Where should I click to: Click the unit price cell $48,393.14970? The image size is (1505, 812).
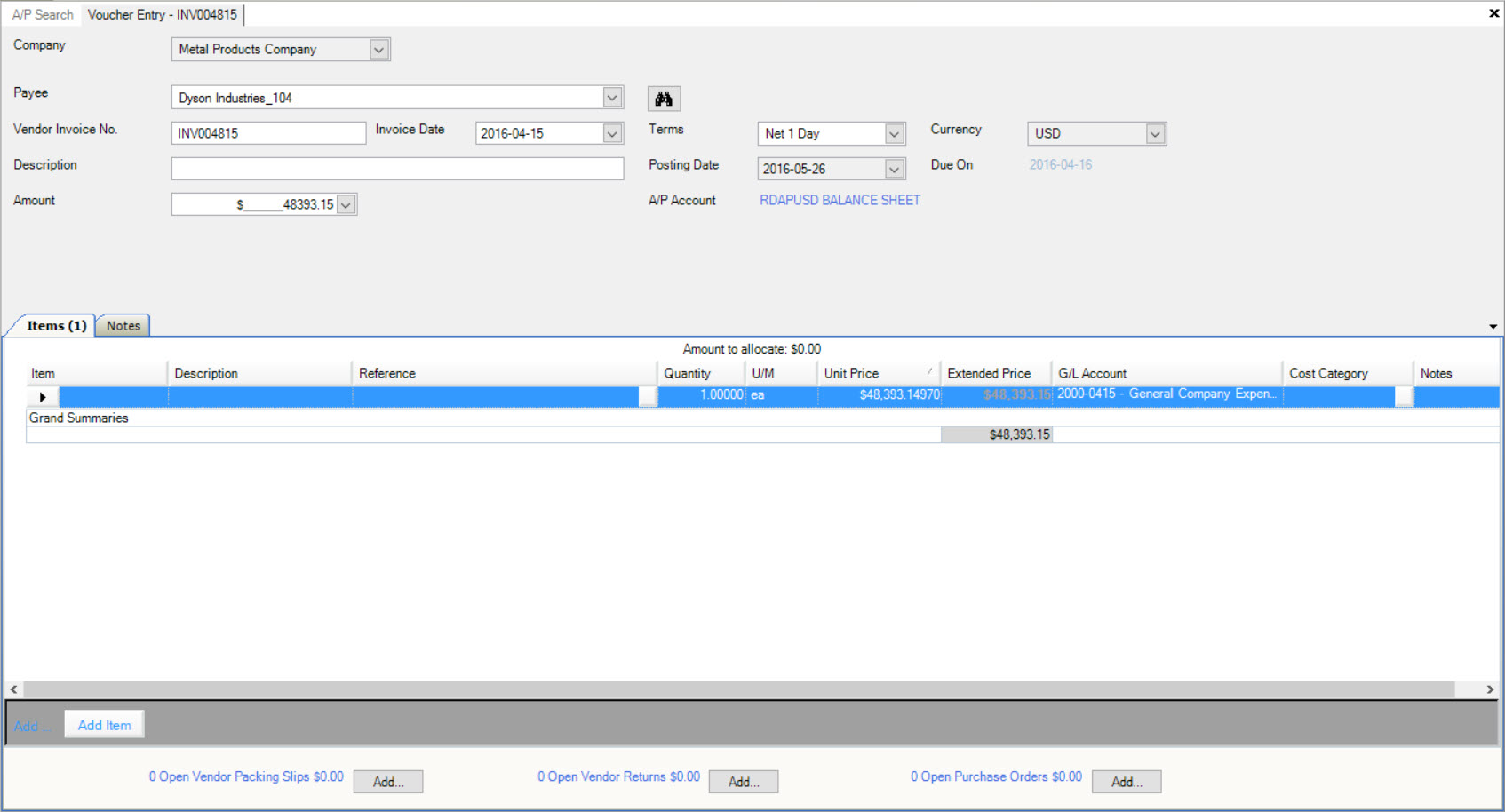pyautogui.click(x=880, y=395)
